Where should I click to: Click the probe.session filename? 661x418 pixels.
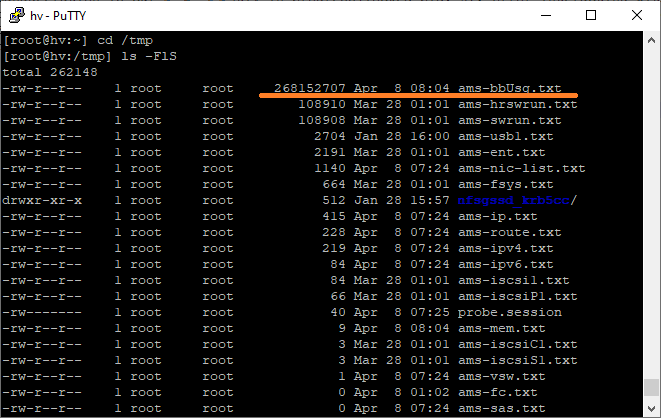pos(510,312)
